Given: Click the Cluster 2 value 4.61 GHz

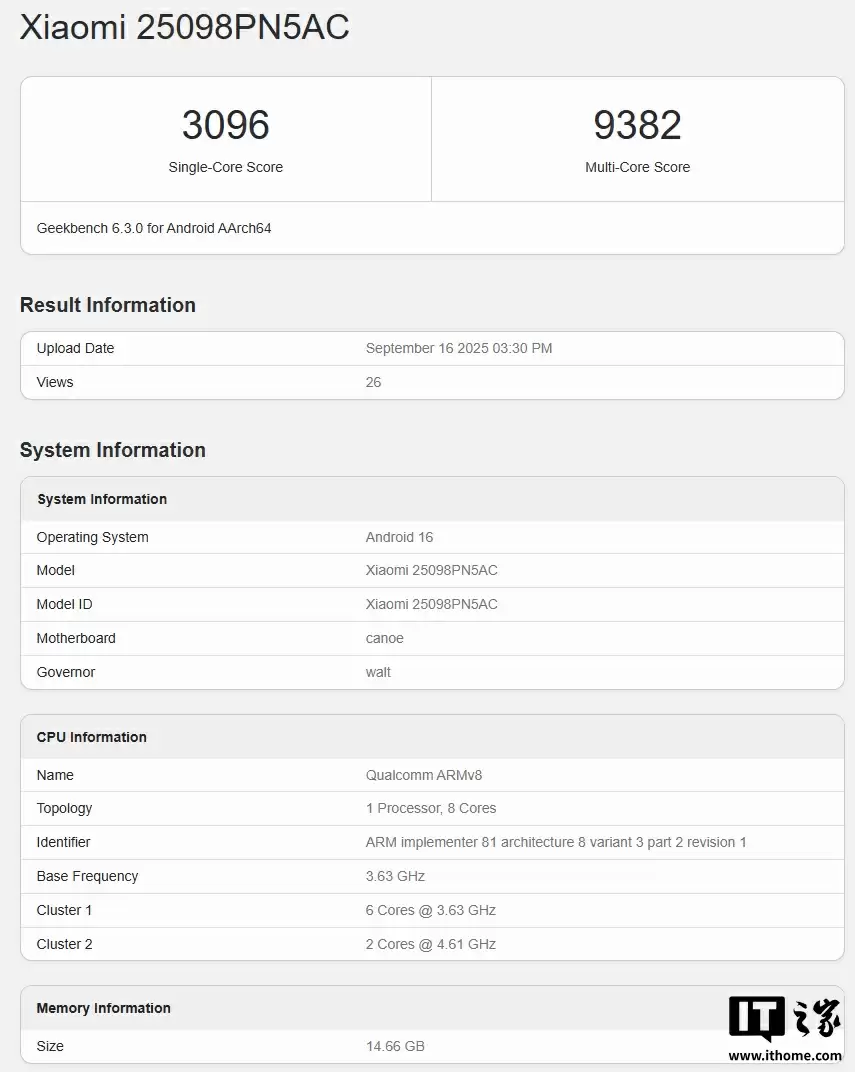Looking at the screenshot, I should (430, 944).
